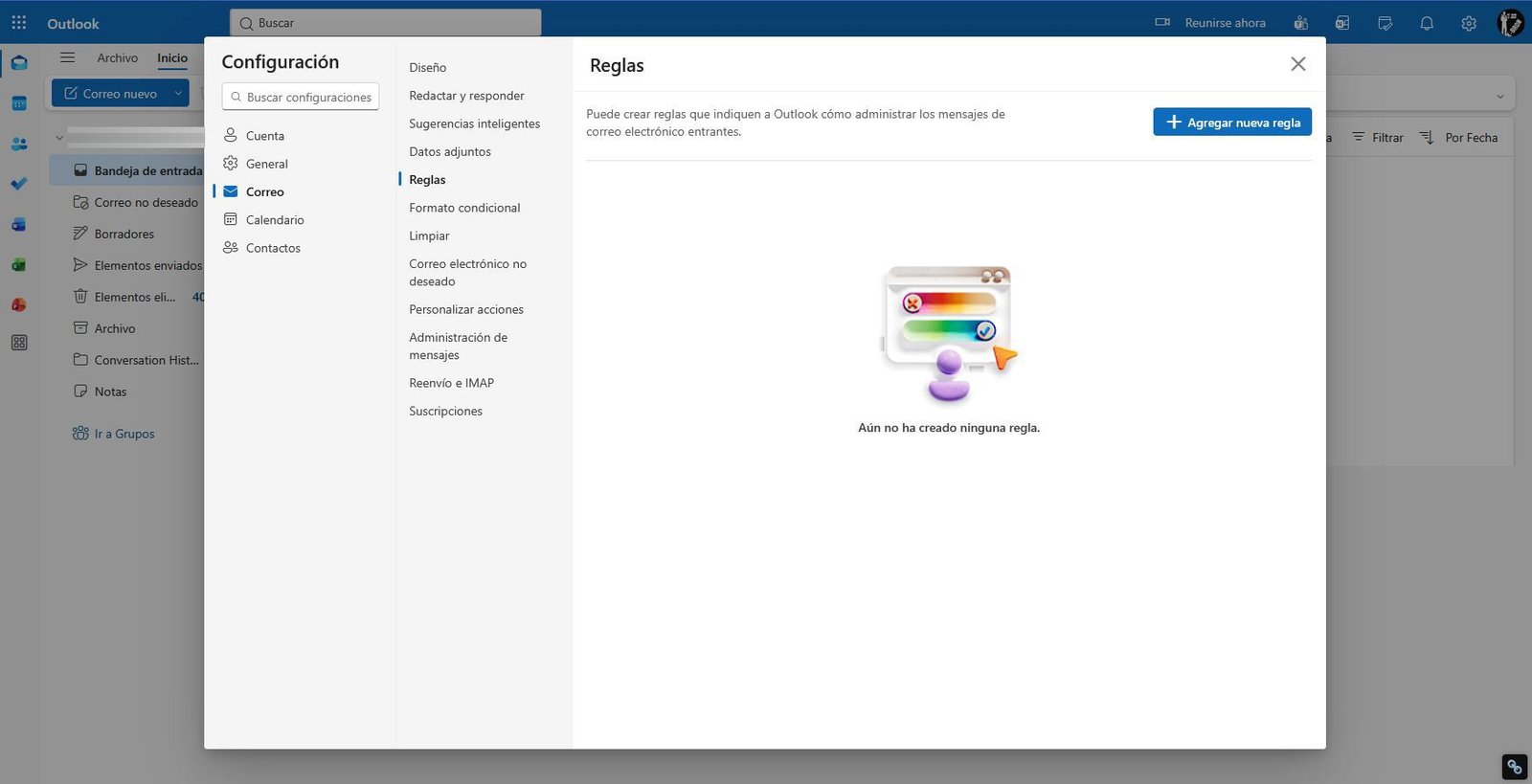Click Outlook brand title
This screenshot has width=1532, height=784.
click(x=73, y=23)
